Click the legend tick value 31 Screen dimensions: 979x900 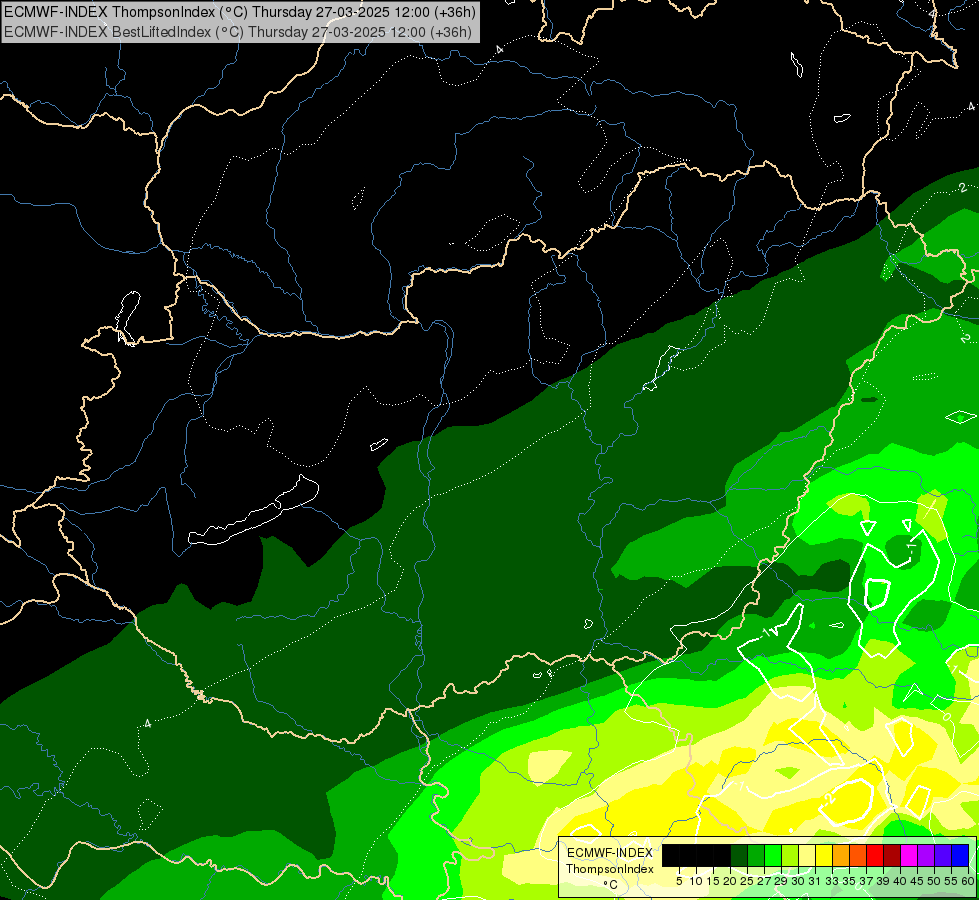tap(815, 881)
